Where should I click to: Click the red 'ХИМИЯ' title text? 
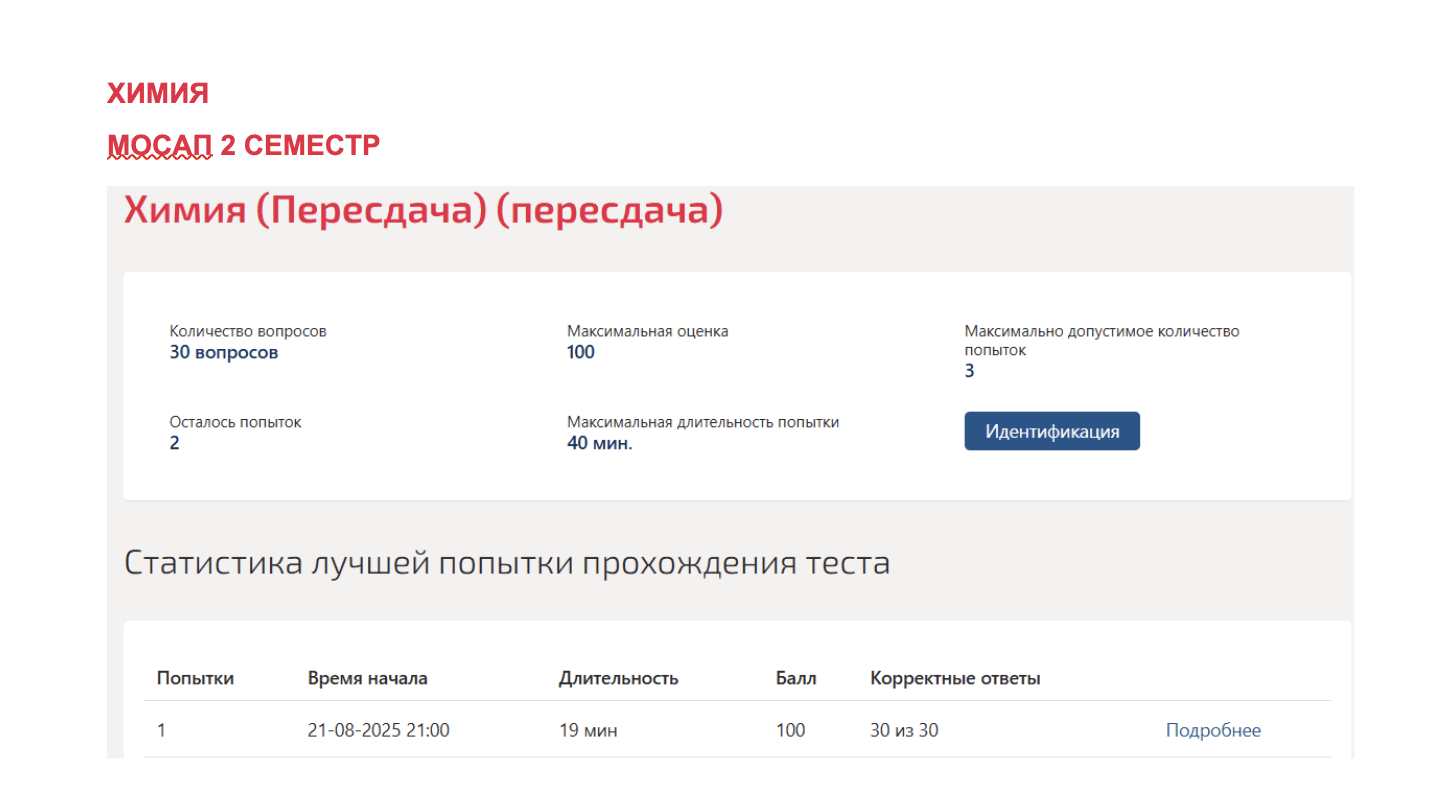[158, 94]
